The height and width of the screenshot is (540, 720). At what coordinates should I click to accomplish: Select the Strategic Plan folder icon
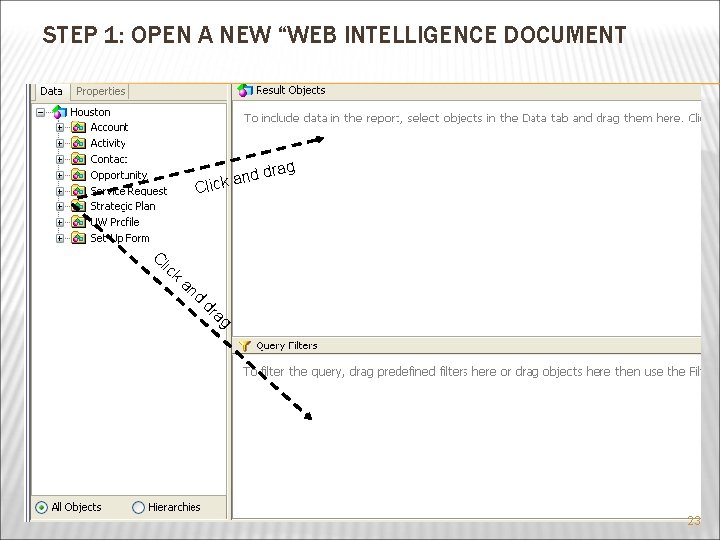79,206
